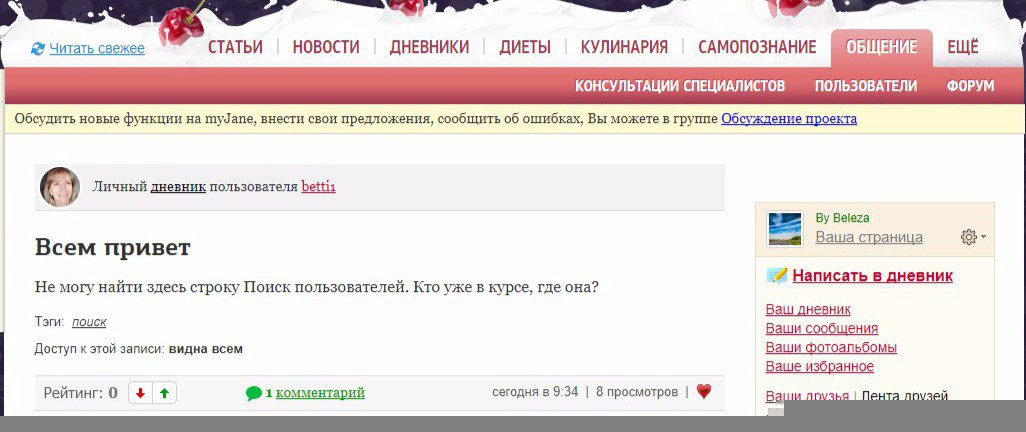Open betti1 user avatar photo

coord(60,187)
